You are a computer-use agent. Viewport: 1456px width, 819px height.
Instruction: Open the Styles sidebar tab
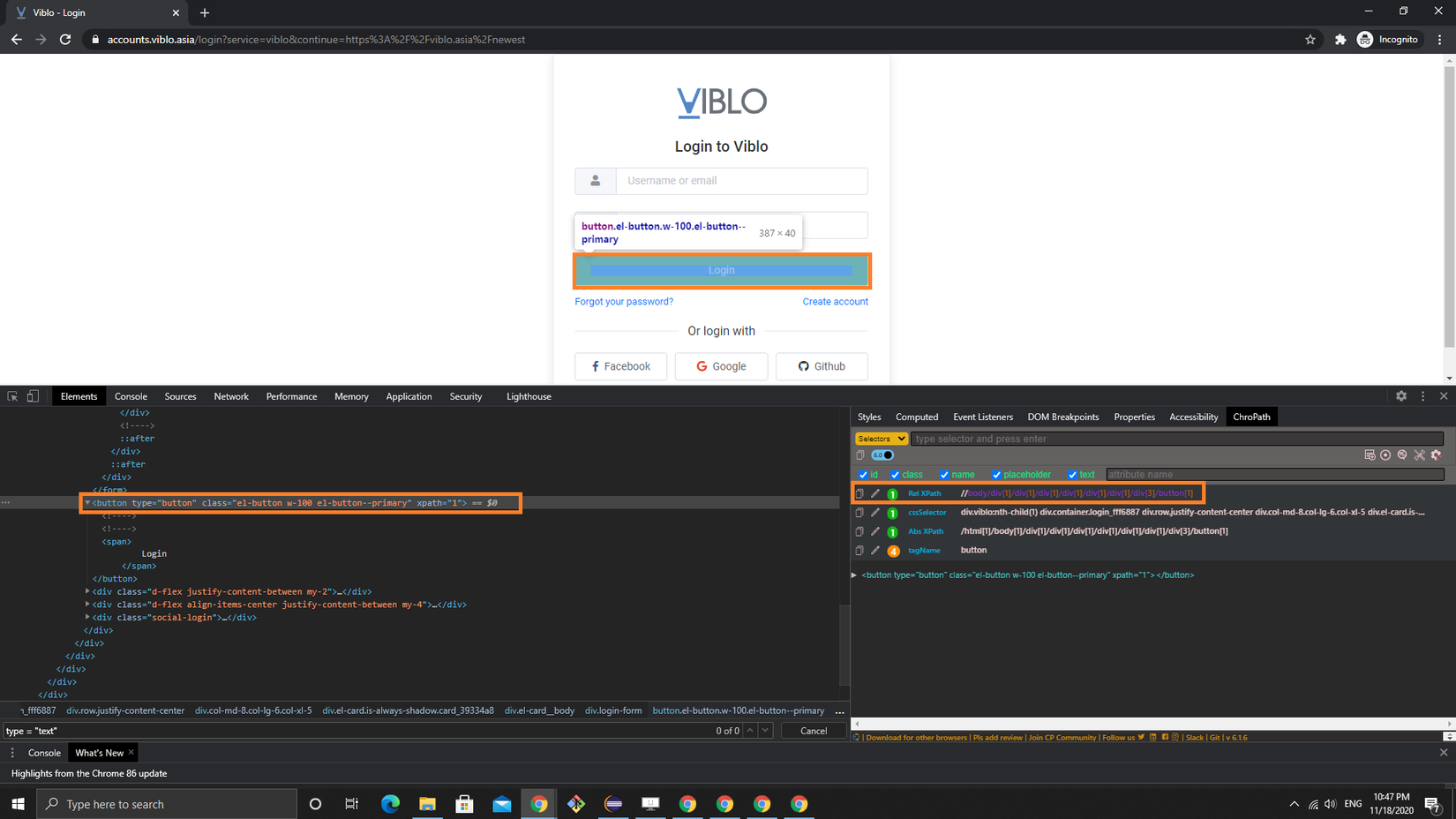point(869,417)
